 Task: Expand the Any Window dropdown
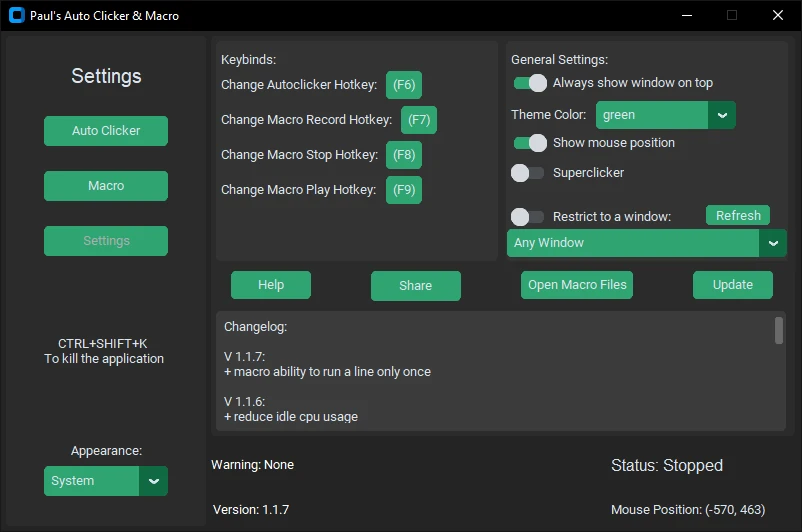(x=773, y=243)
